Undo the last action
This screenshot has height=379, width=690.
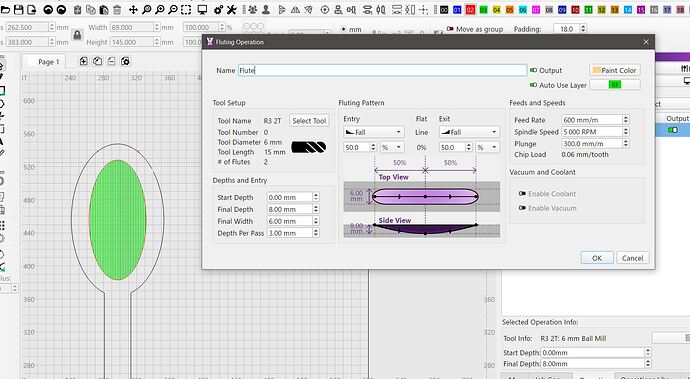pyautogui.click(x=48, y=9)
